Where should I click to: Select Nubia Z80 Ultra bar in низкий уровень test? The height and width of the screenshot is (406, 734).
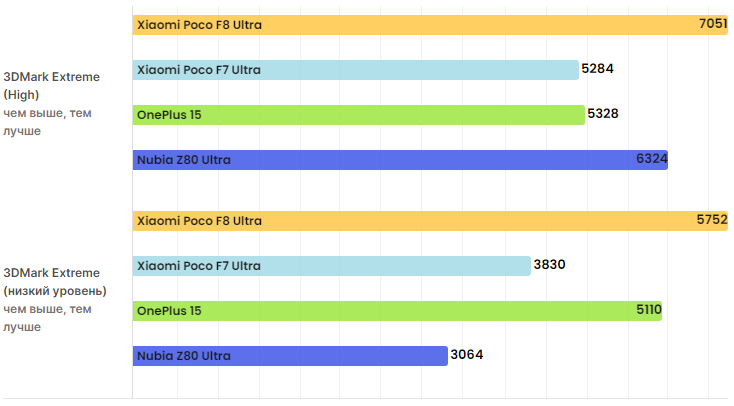pyautogui.click(x=289, y=356)
